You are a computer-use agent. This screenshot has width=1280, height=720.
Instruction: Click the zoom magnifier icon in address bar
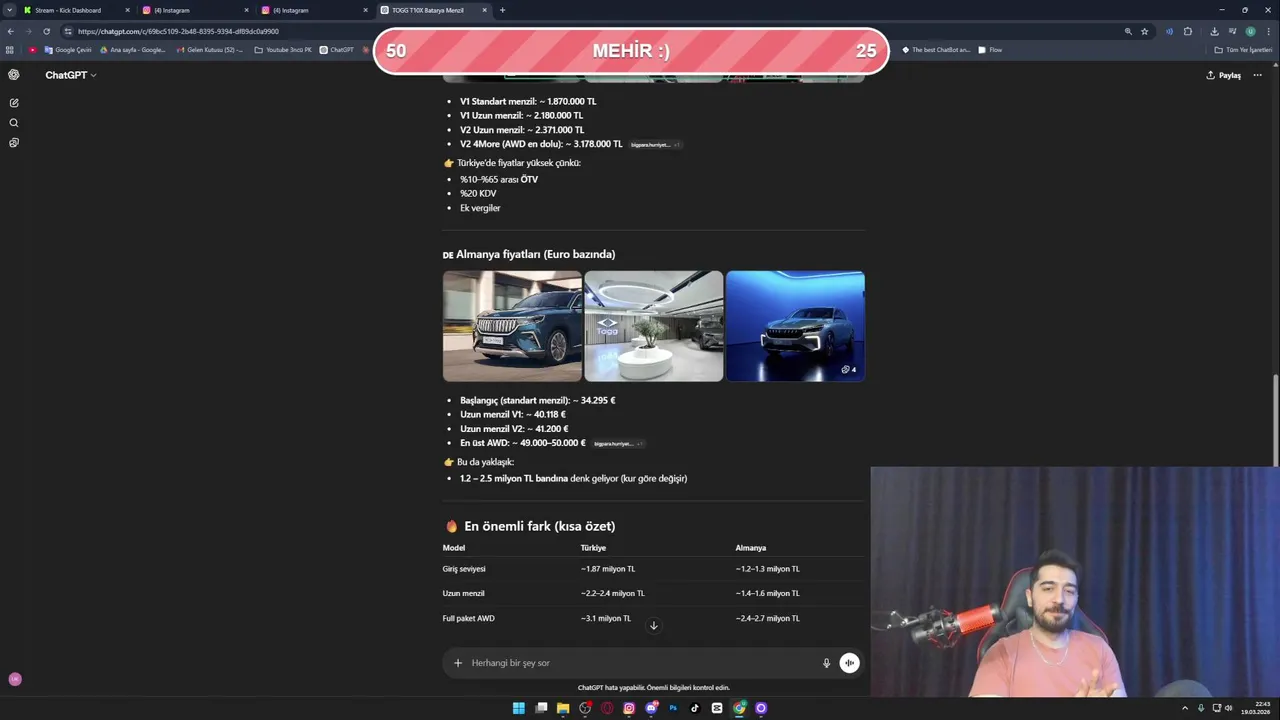[x=1128, y=31]
